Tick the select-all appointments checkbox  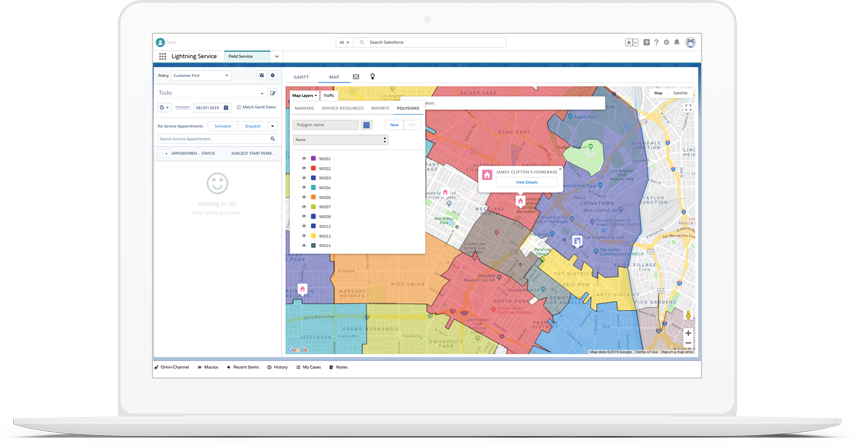[161, 154]
